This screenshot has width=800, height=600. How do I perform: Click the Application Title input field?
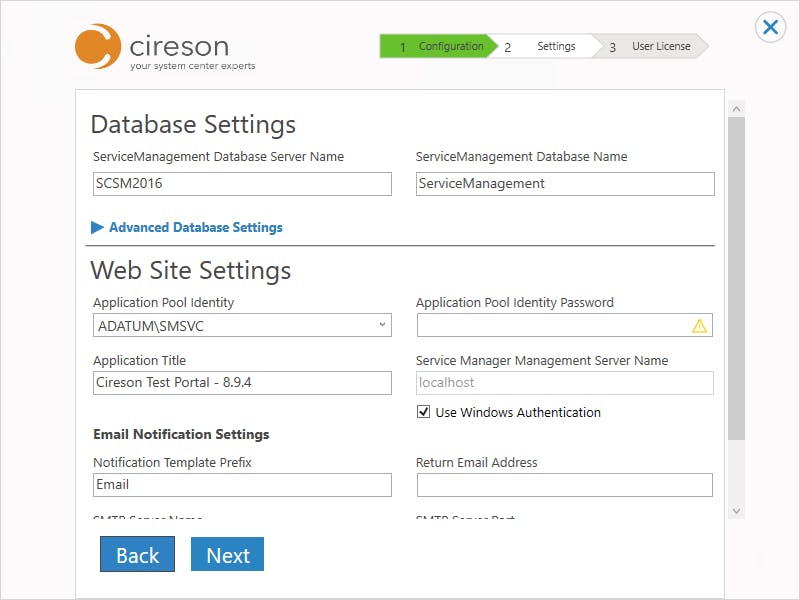[x=242, y=383]
